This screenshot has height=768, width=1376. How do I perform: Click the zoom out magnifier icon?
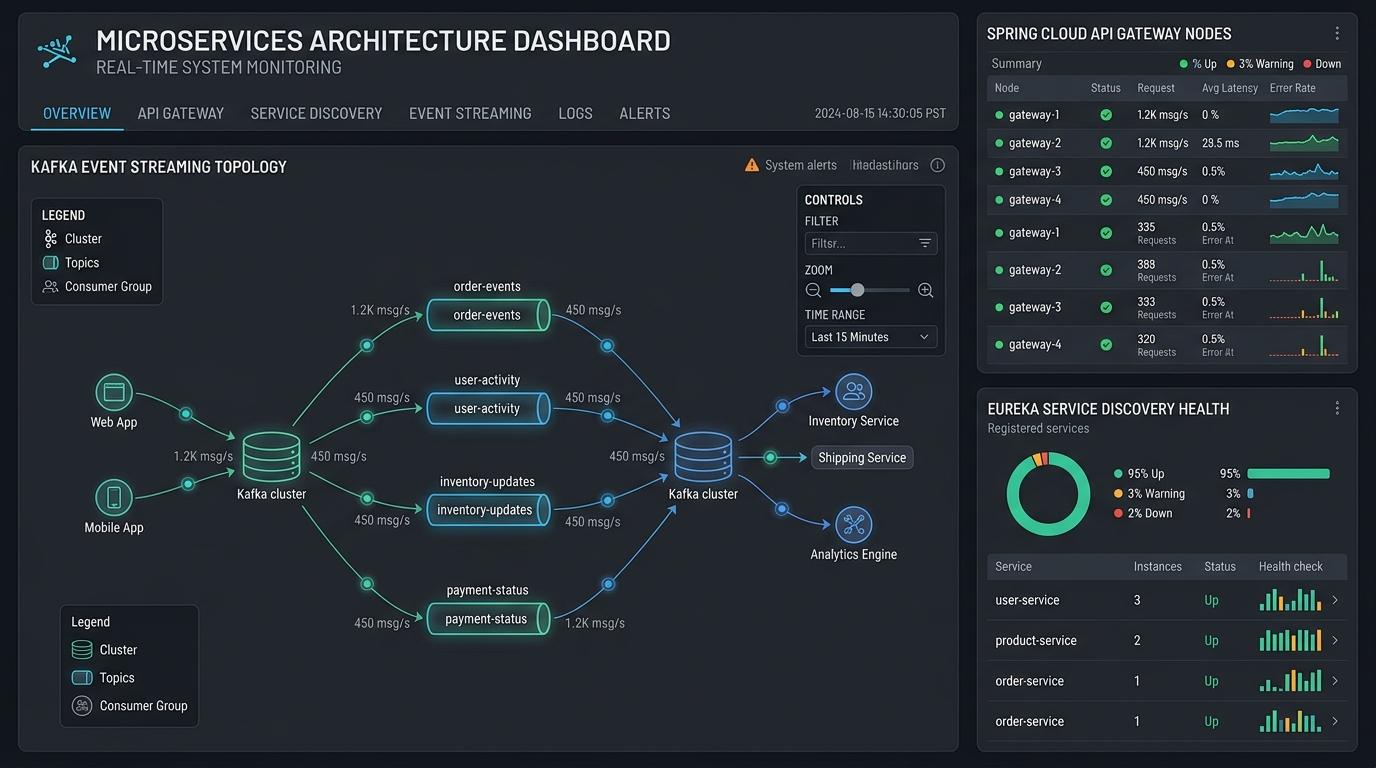point(813,290)
